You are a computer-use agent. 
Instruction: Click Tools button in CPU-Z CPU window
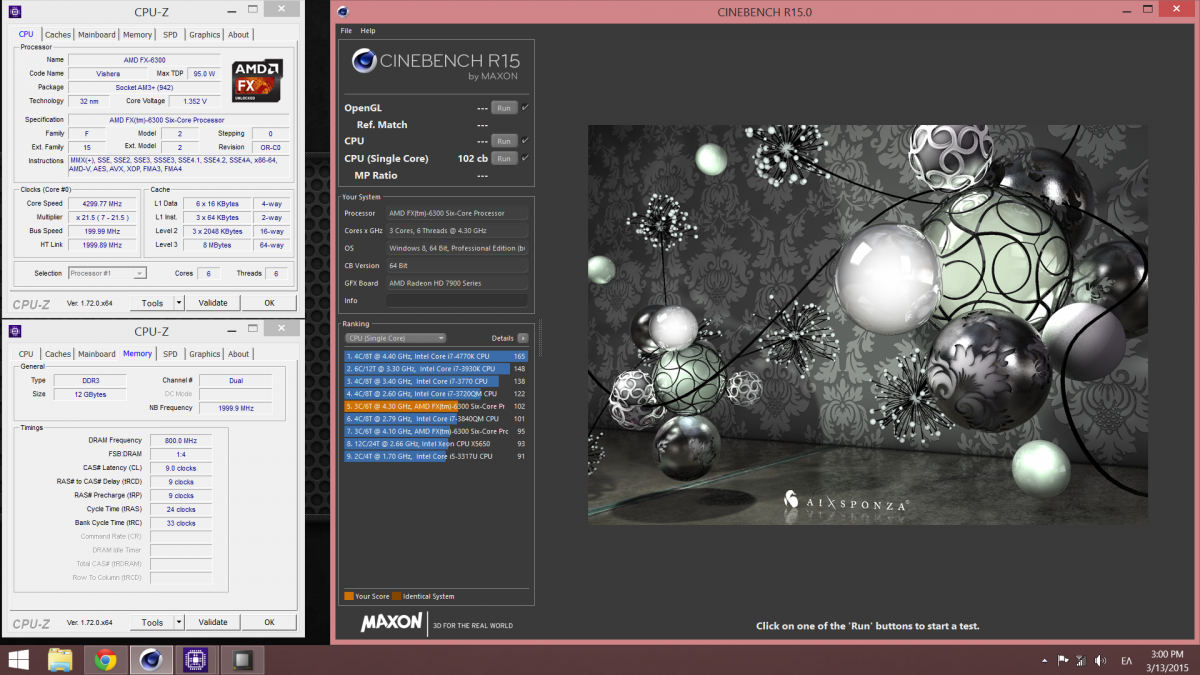pos(152,303)
